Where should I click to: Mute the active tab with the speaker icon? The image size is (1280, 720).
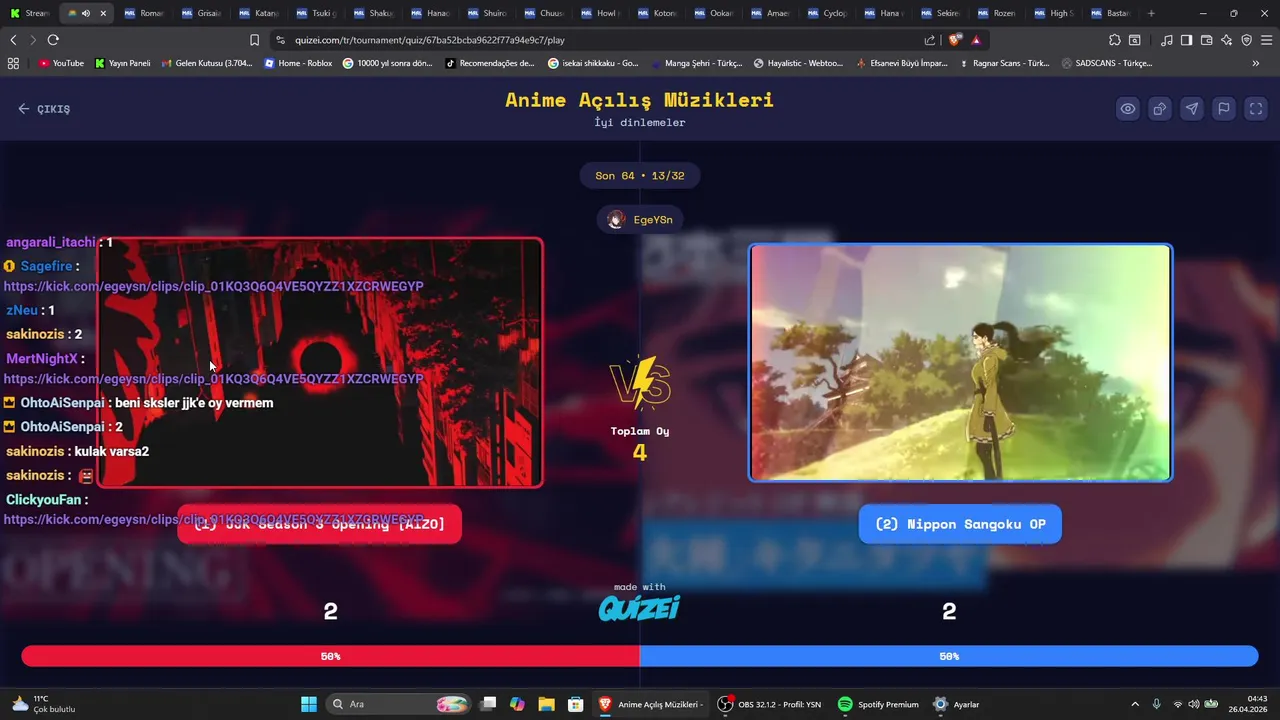85,13
